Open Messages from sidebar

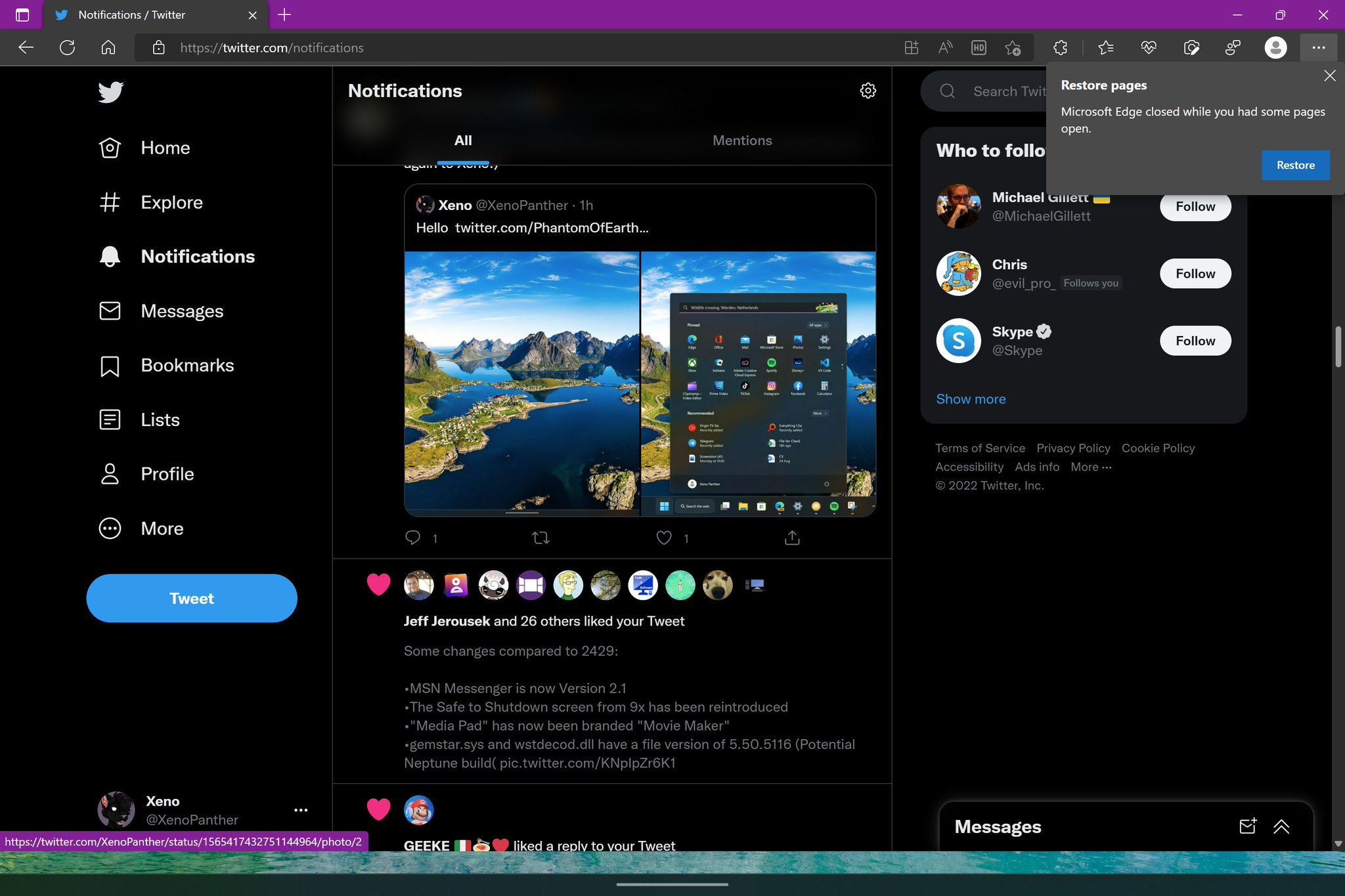pyautogui.click(x=161, y=311)
